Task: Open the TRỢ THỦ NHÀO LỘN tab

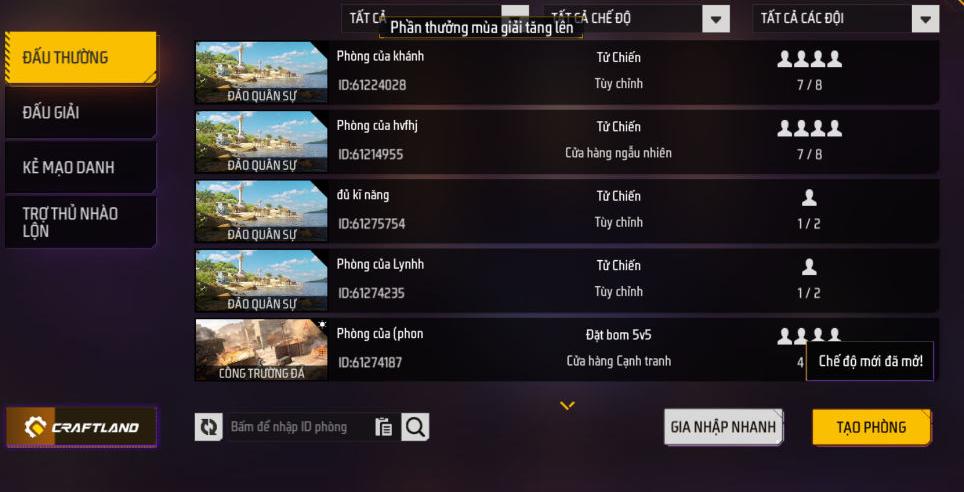Action: click(x=81, y=222)
